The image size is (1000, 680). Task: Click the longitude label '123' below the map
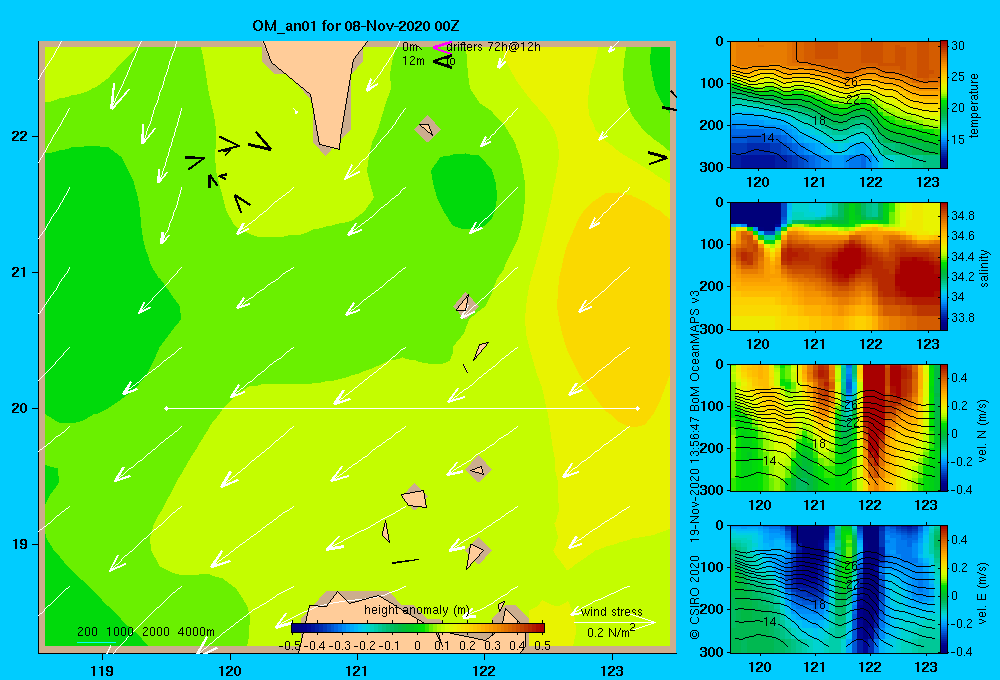[x=612, y=670]
